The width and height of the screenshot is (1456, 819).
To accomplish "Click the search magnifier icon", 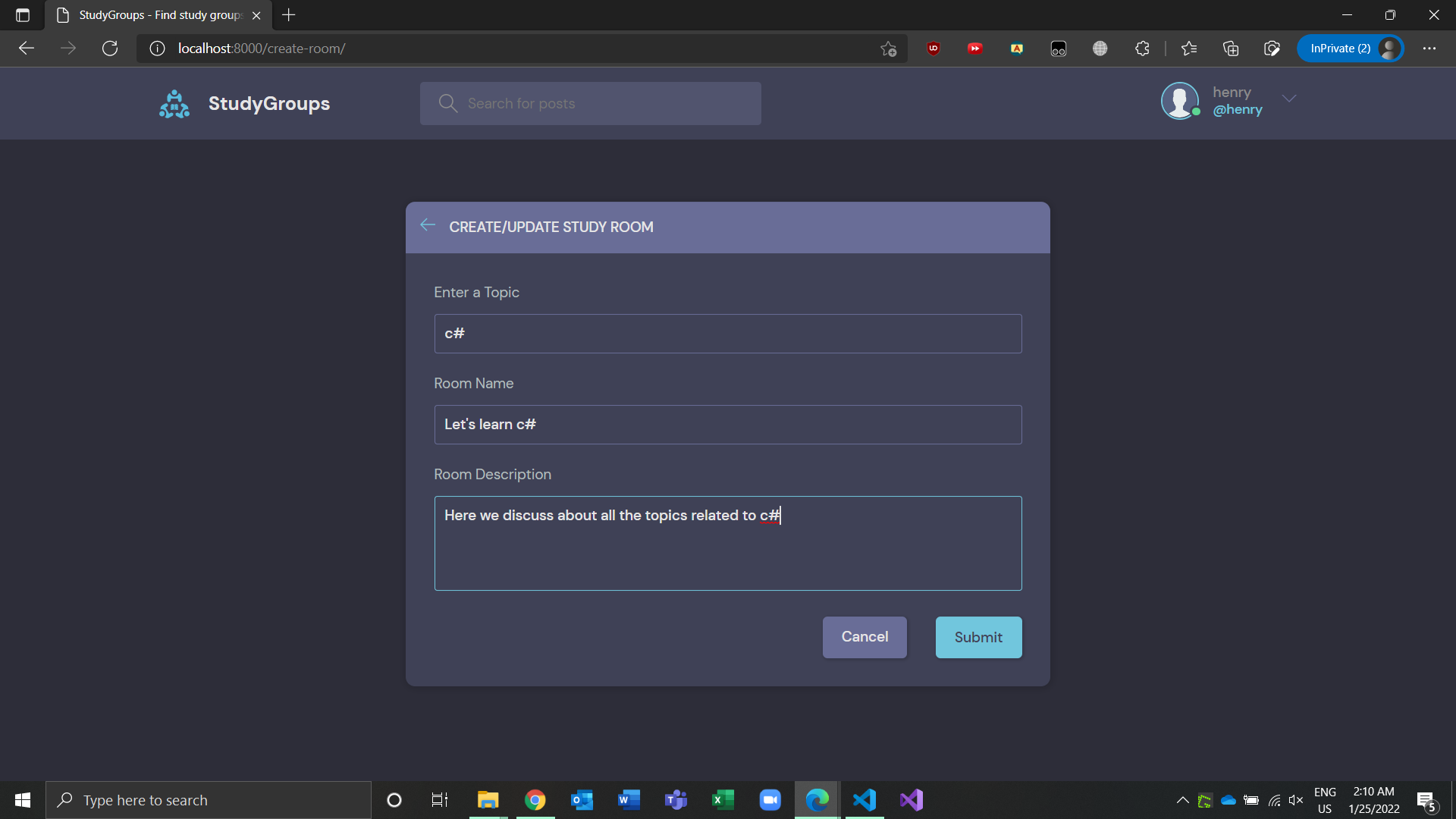I will click(x=447, y=103).
